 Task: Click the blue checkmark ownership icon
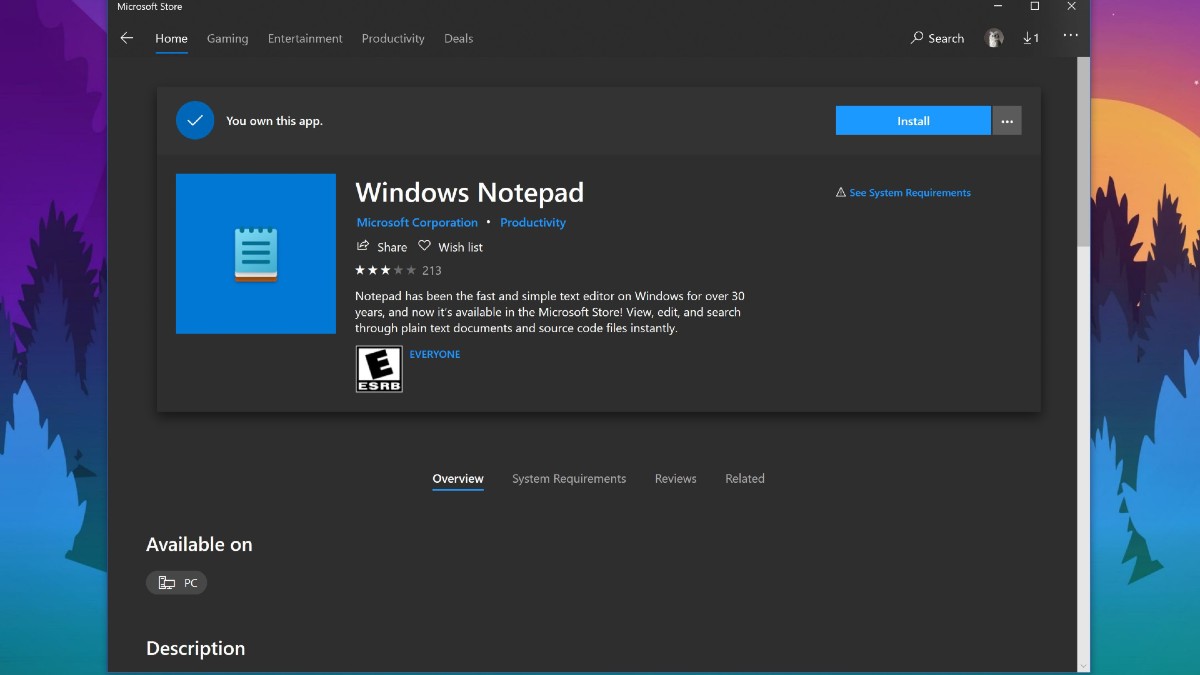point(195,120)
